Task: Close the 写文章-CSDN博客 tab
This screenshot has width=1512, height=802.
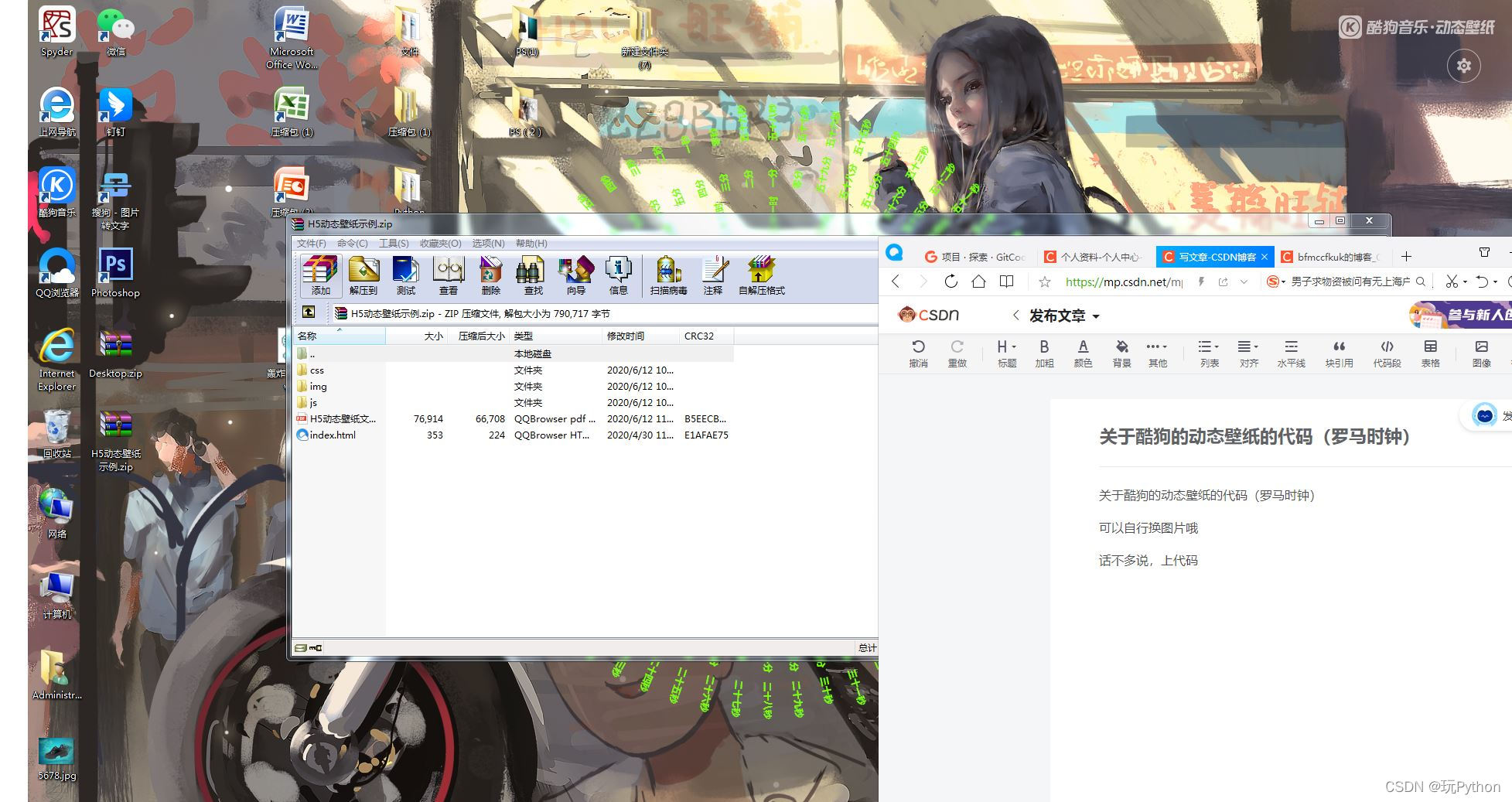Action: click(1265, 257)
